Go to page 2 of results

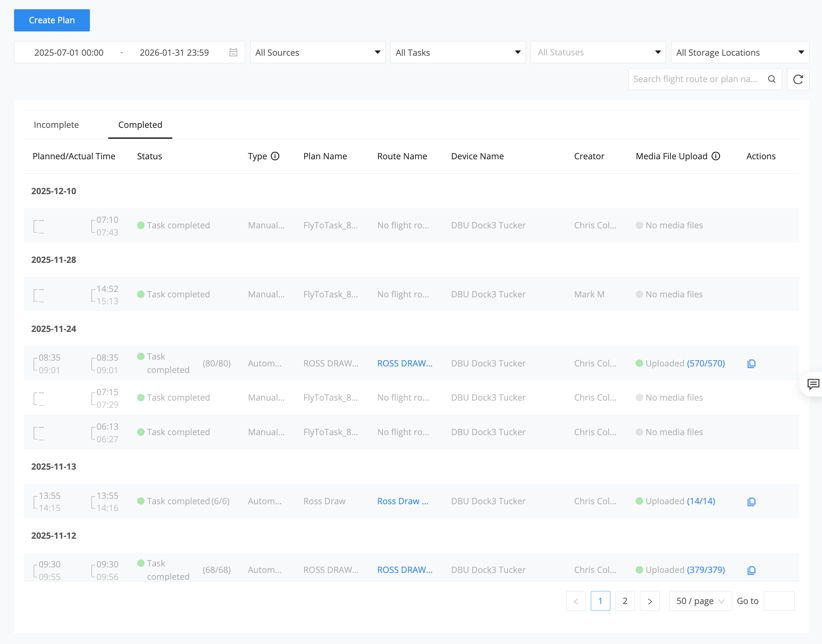pos(625,601)
